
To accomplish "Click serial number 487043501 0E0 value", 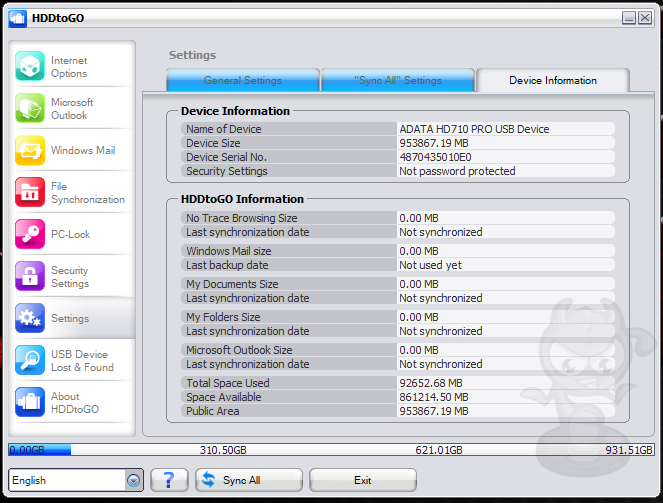I will 436,157.
